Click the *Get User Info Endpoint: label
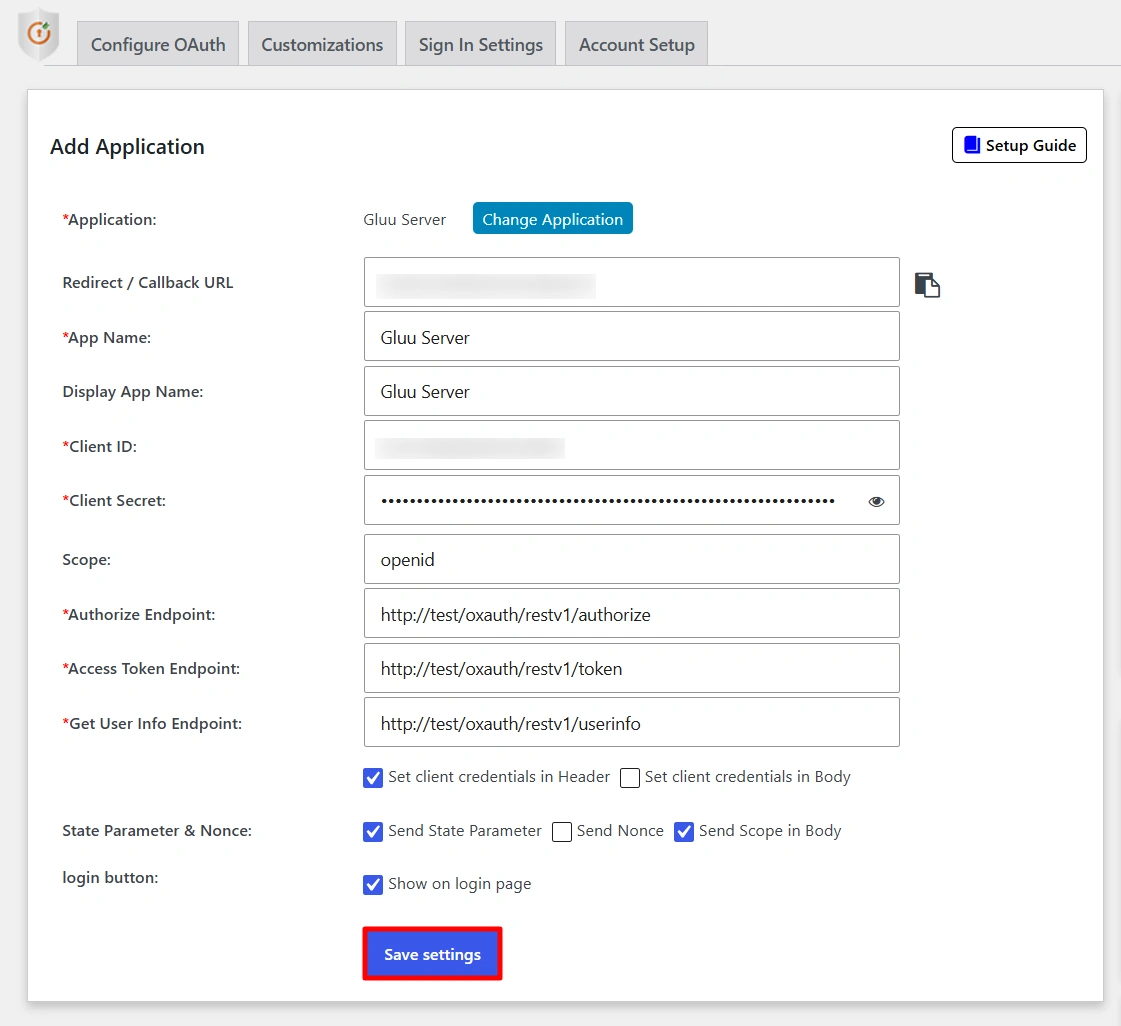 pos(152,724)
